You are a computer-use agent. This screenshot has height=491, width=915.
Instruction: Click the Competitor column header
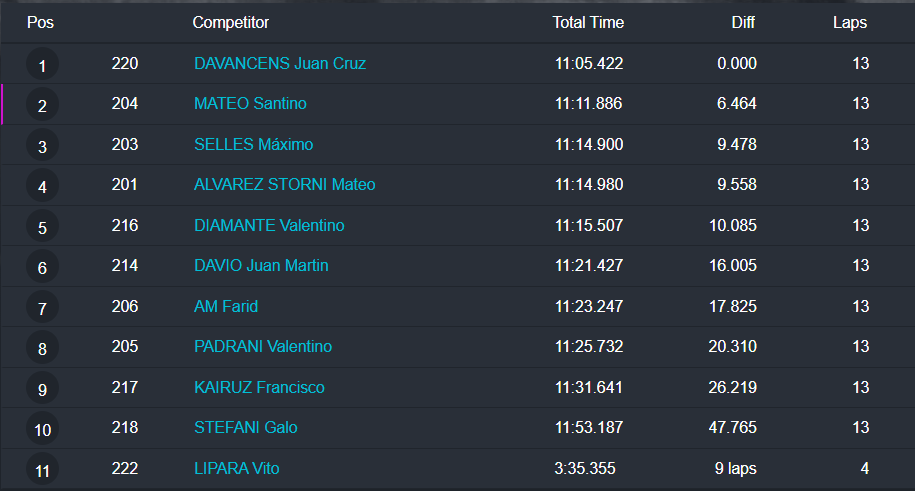tap(230, 22)
